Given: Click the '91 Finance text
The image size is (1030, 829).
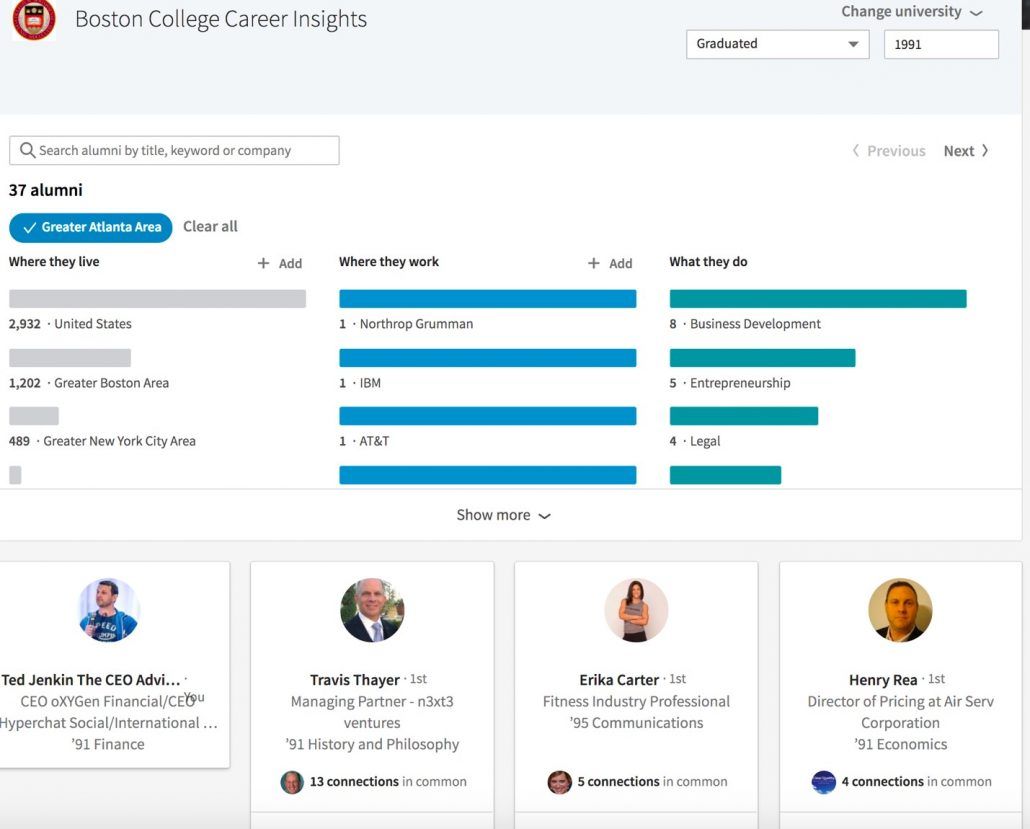Looking at the screenshot, I should click(108, 744).
